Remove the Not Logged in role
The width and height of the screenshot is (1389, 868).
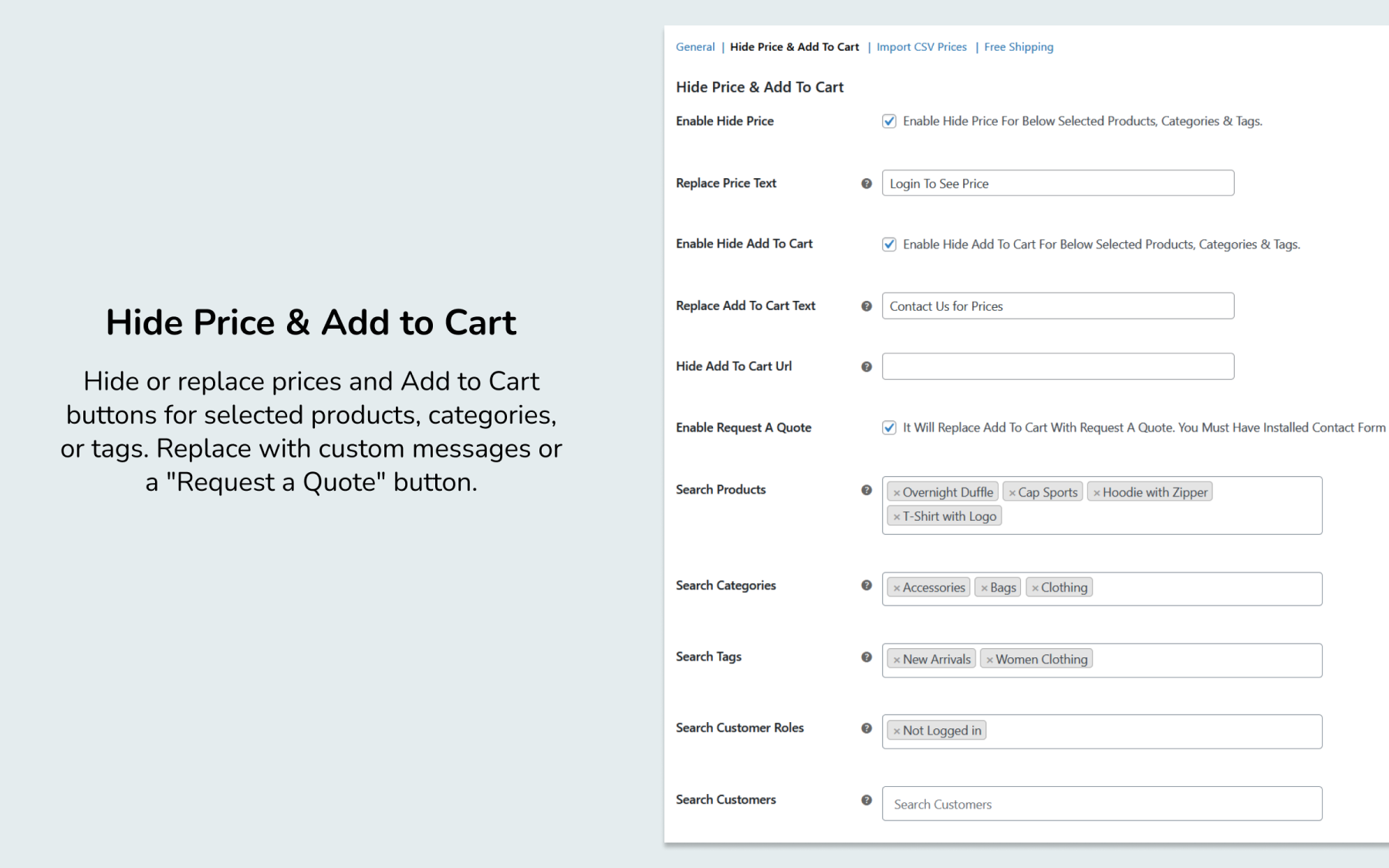(x=897, y=731)
